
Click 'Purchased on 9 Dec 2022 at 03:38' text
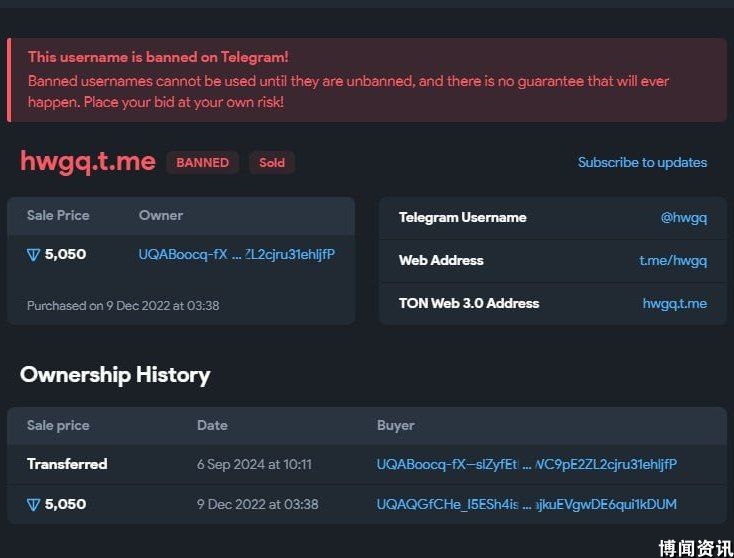[123, 306]
